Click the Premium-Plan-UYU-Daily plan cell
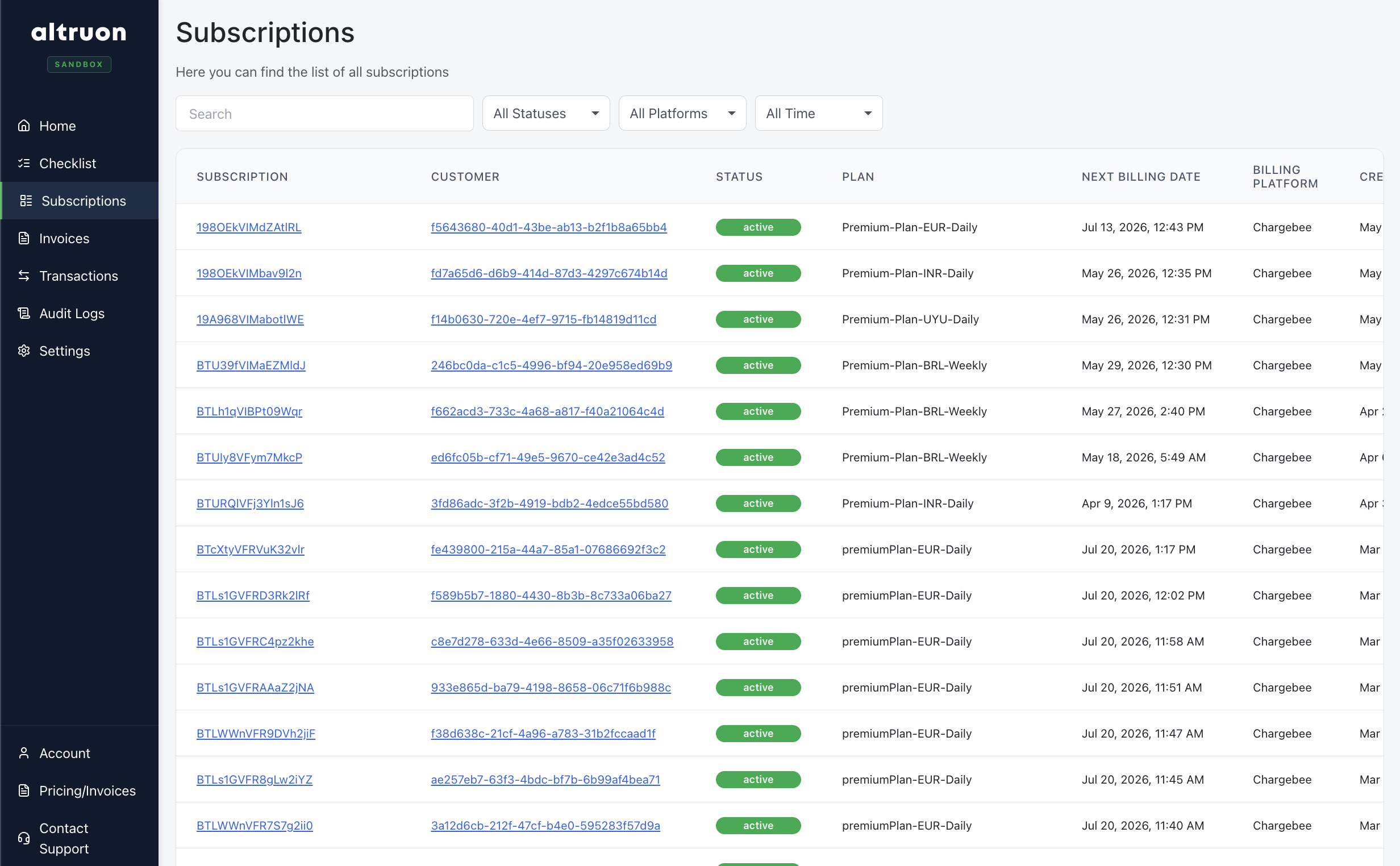 tap(910, 319)
